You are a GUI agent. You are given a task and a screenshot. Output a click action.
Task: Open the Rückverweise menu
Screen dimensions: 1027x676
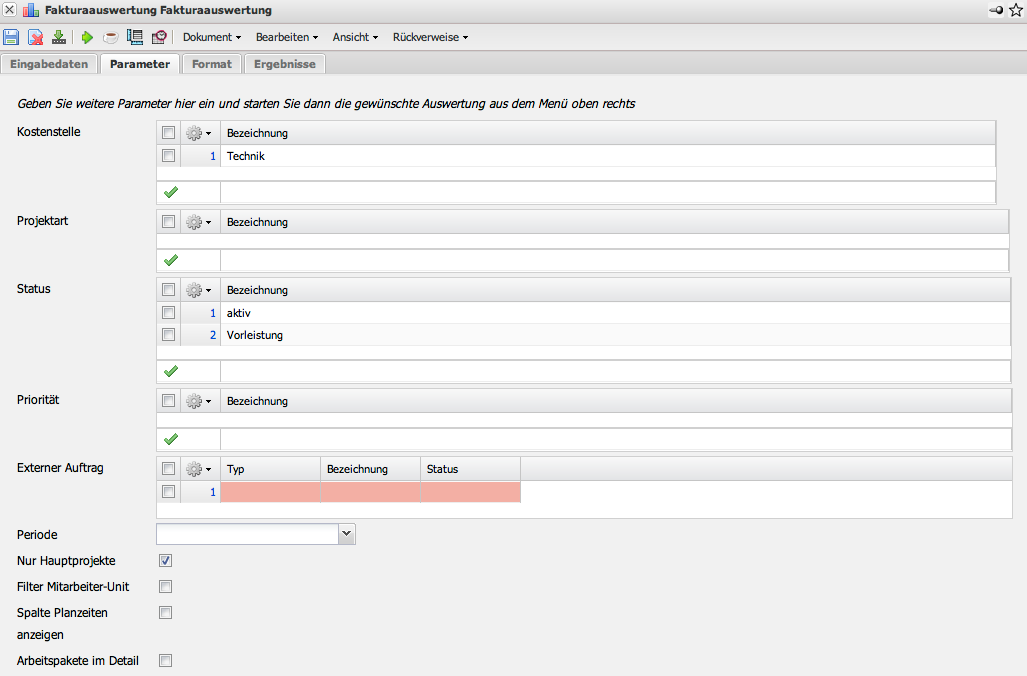(x=430, y=37)
